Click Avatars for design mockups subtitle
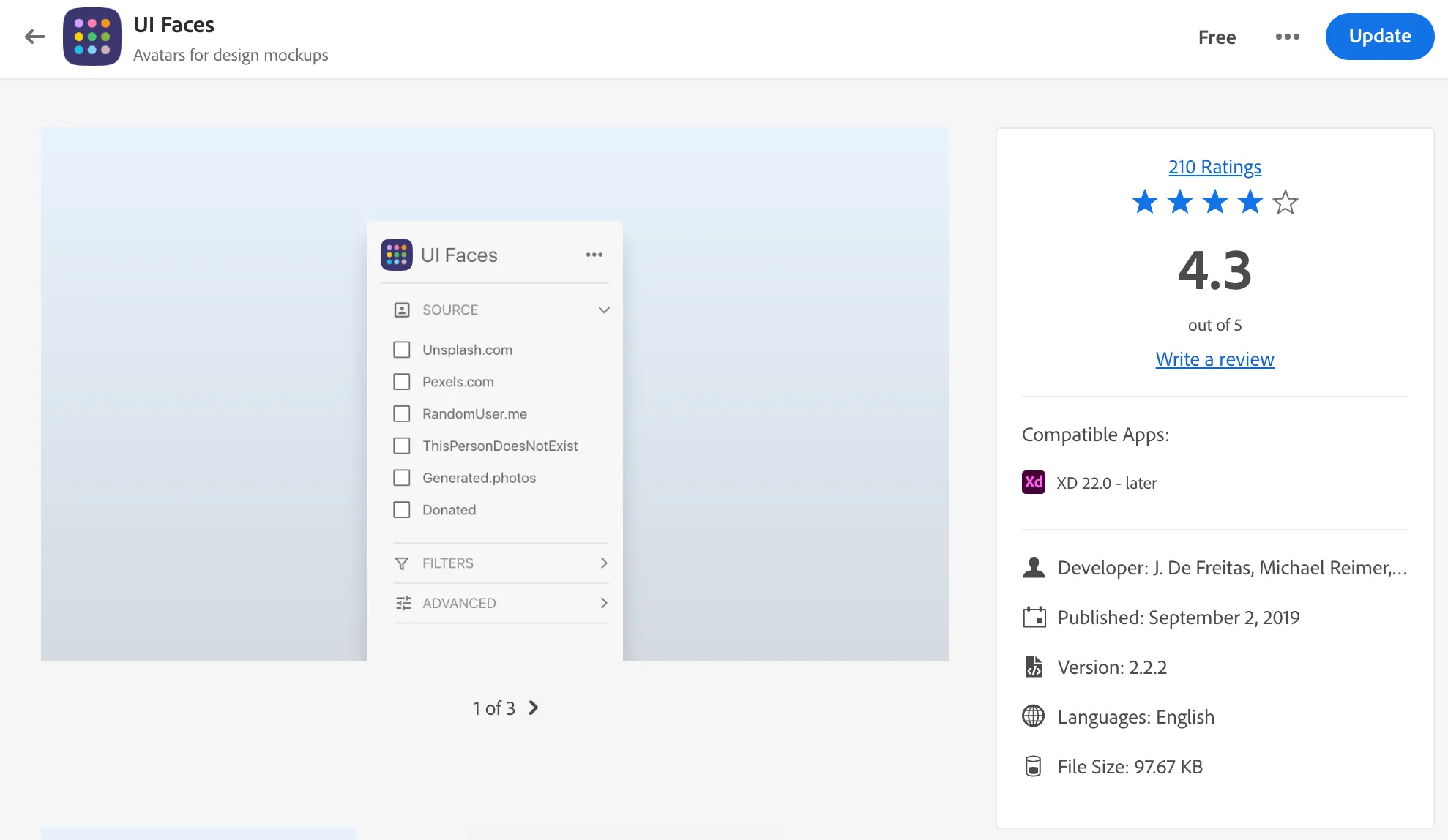 [231, 56]
